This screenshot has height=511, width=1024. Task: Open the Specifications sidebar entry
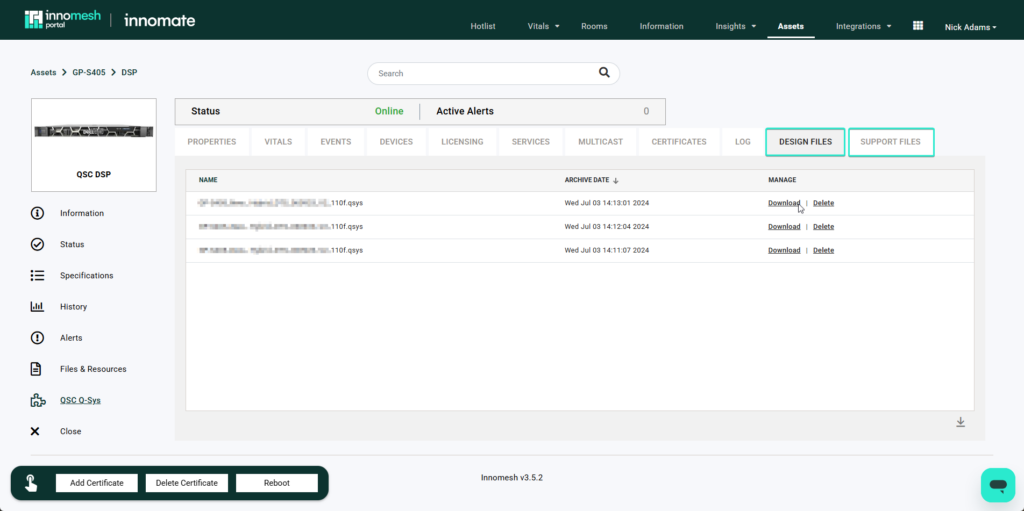(87, 276)
